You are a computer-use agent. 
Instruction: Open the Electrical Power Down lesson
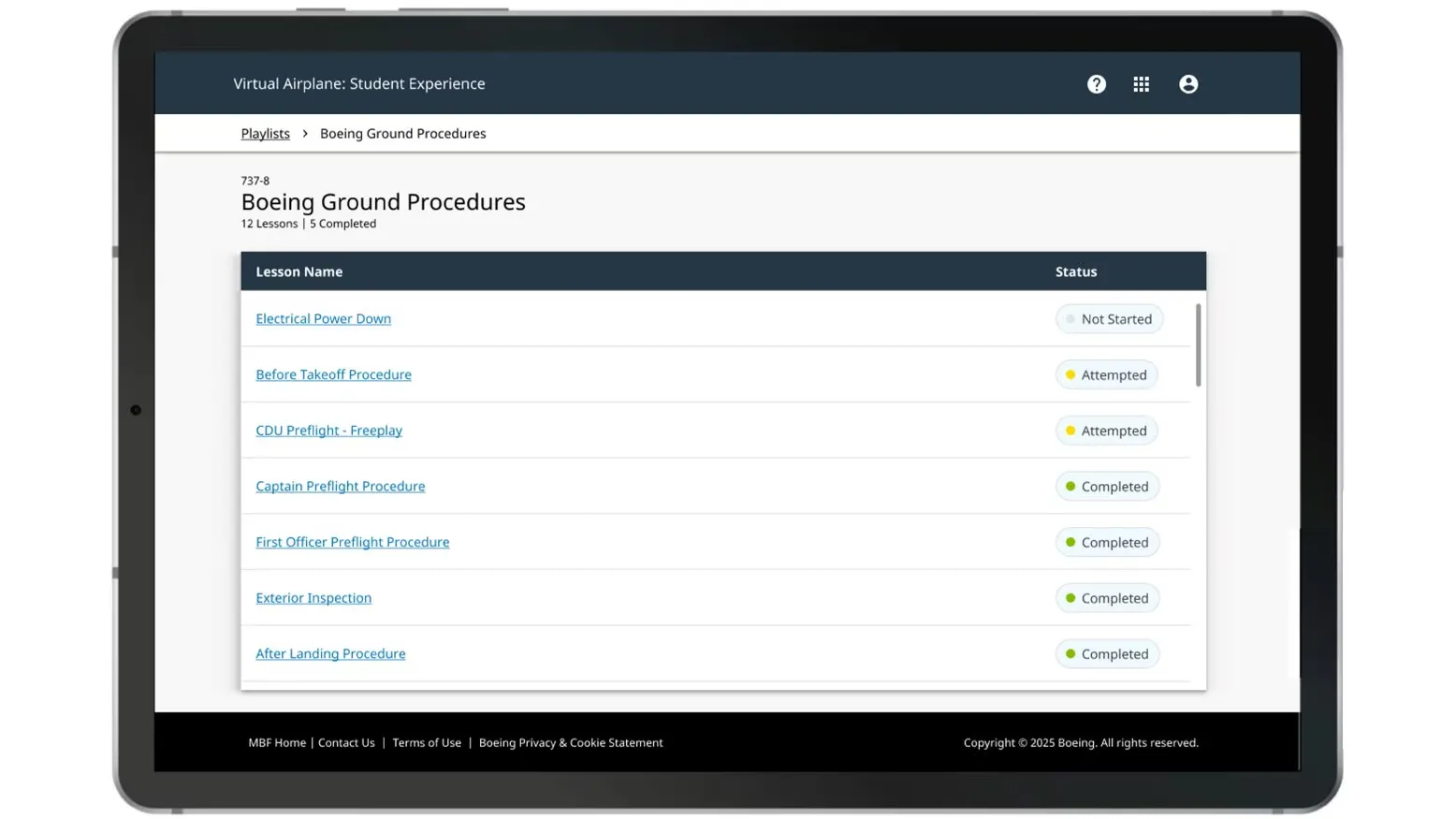pos(323,319)
